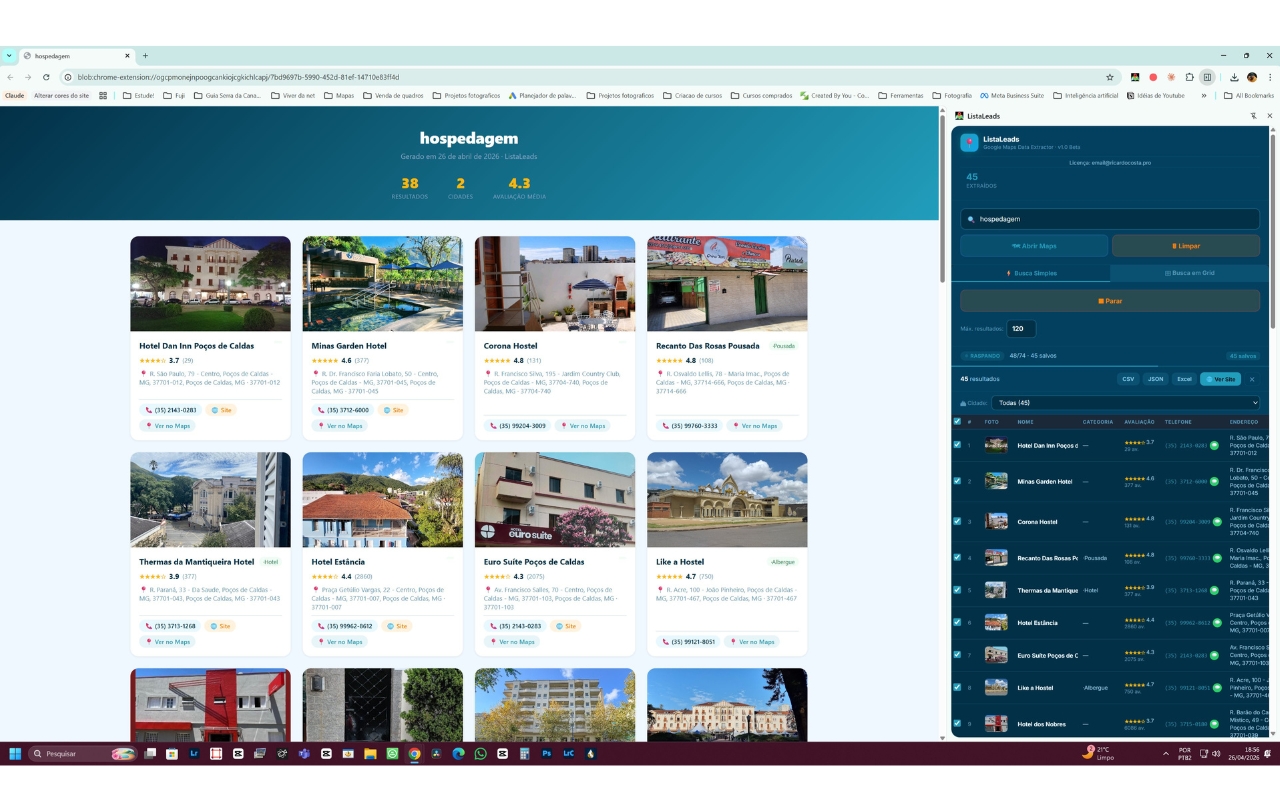Uncheck the Hotel Estância row checkbox
The image size is (1280, 800).
tap(957, 622)
